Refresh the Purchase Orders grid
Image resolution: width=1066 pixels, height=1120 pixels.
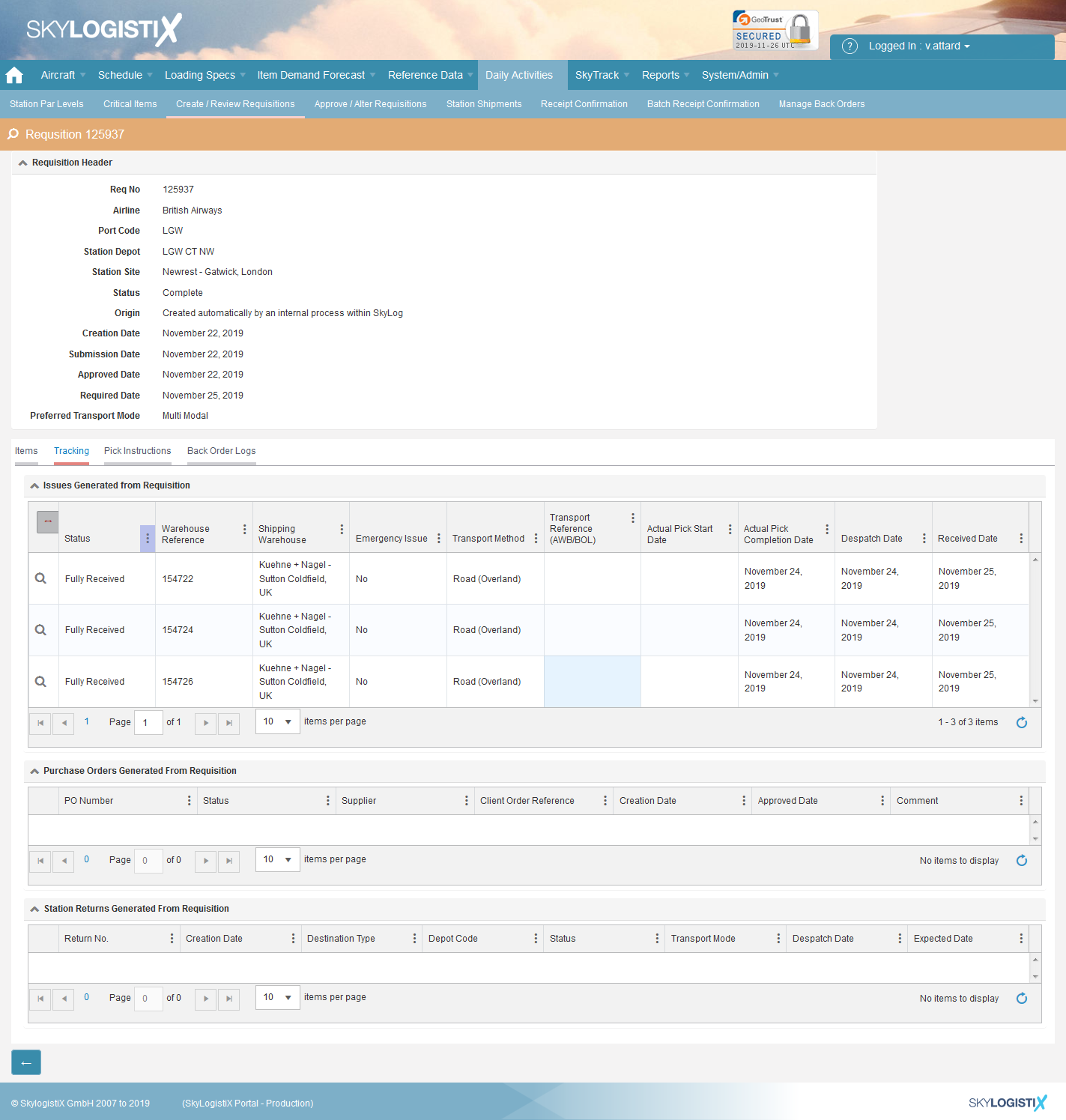1021,860
